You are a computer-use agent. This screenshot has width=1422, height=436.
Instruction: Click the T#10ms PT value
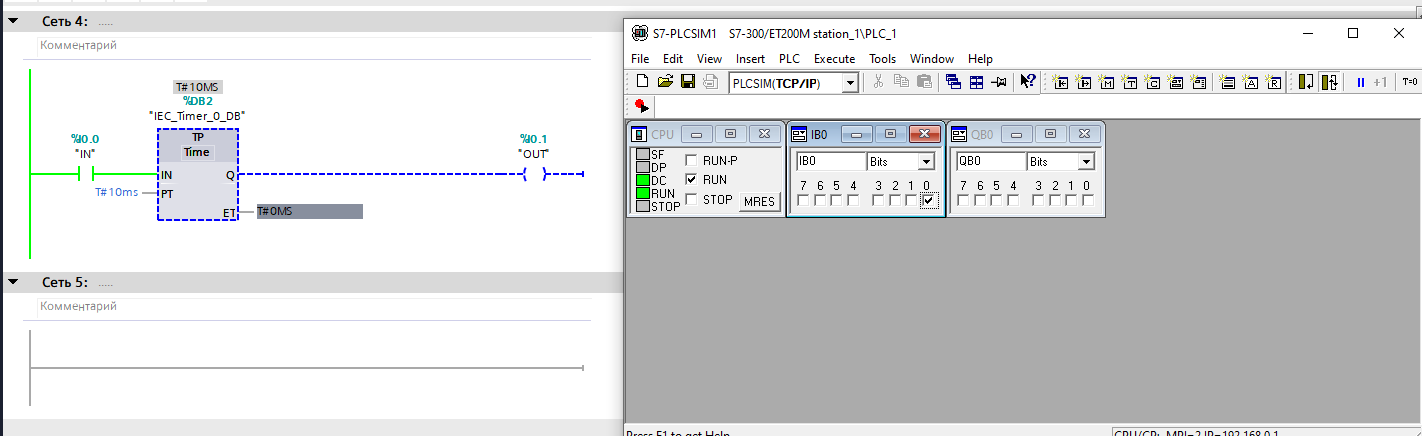116,192
